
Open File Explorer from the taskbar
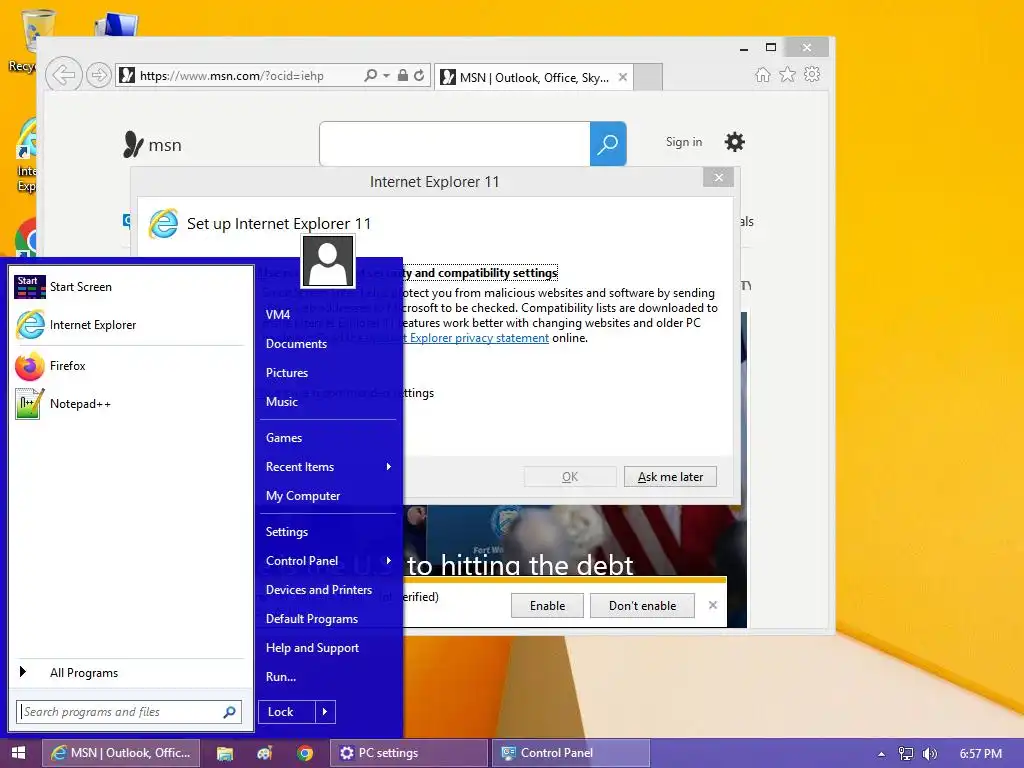point(225,753)
